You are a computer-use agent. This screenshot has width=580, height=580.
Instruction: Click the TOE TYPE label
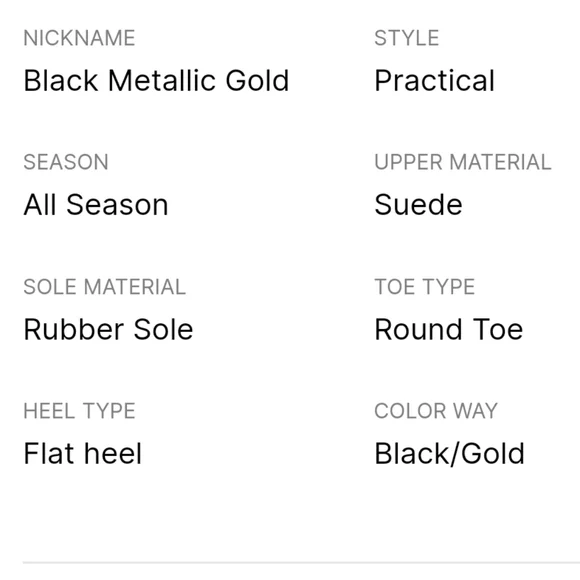coord(424,287)
